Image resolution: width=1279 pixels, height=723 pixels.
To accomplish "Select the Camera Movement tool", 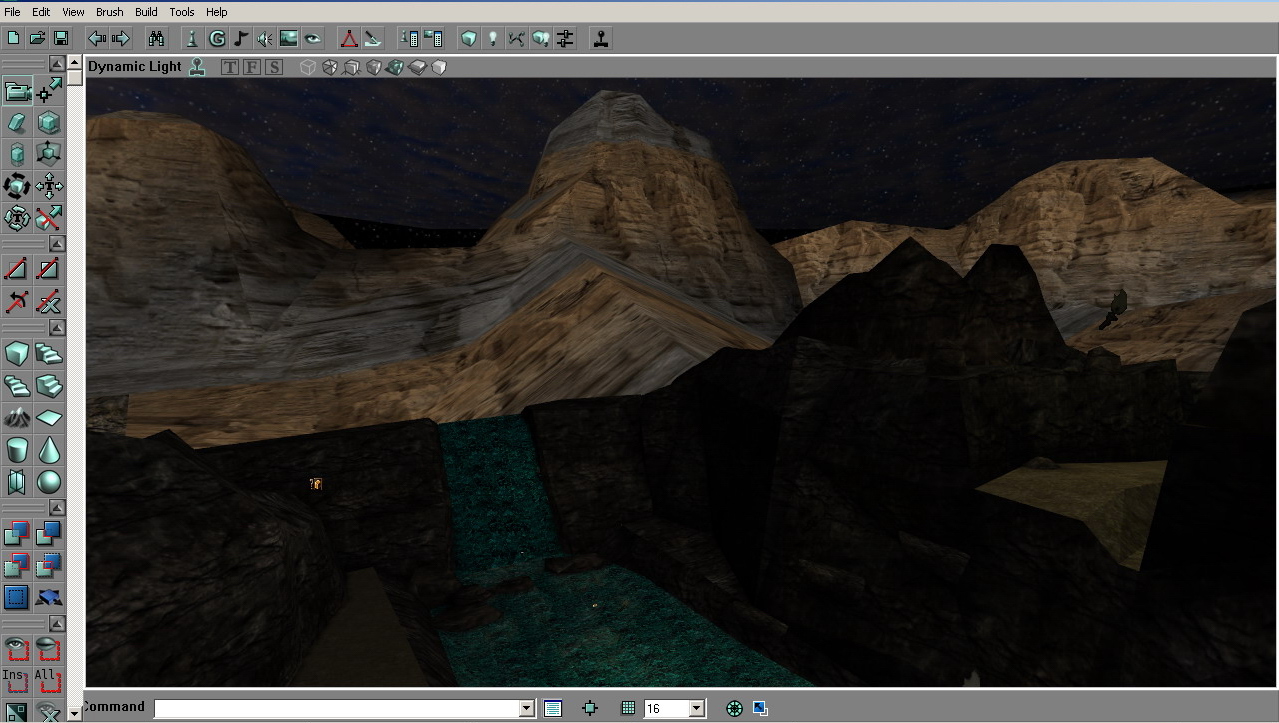I will point(17,91).
